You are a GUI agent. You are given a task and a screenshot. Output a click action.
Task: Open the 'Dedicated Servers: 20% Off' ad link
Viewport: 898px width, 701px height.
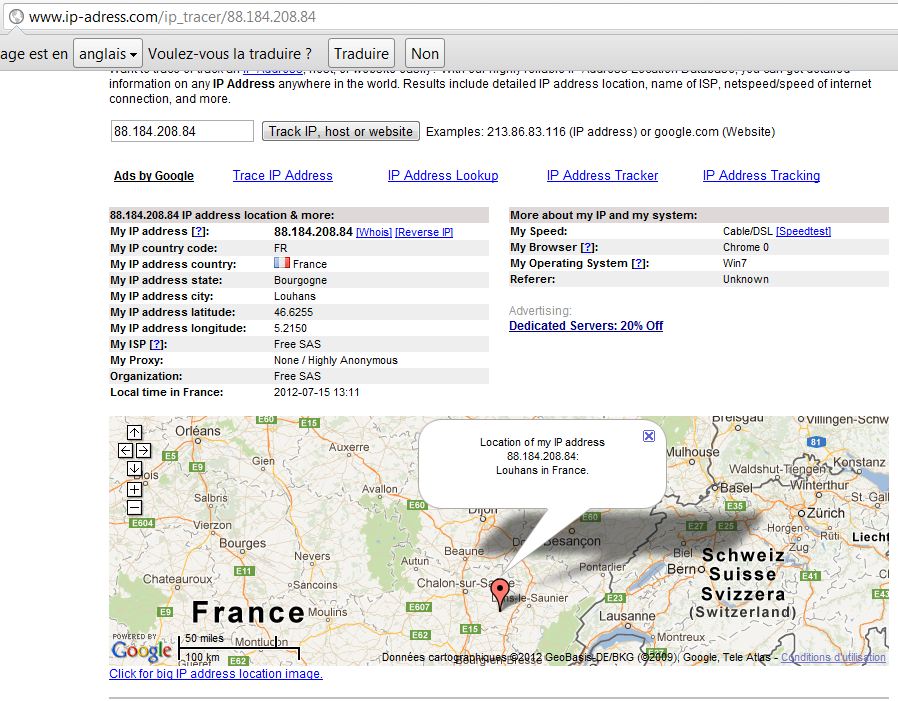[586, 326]
